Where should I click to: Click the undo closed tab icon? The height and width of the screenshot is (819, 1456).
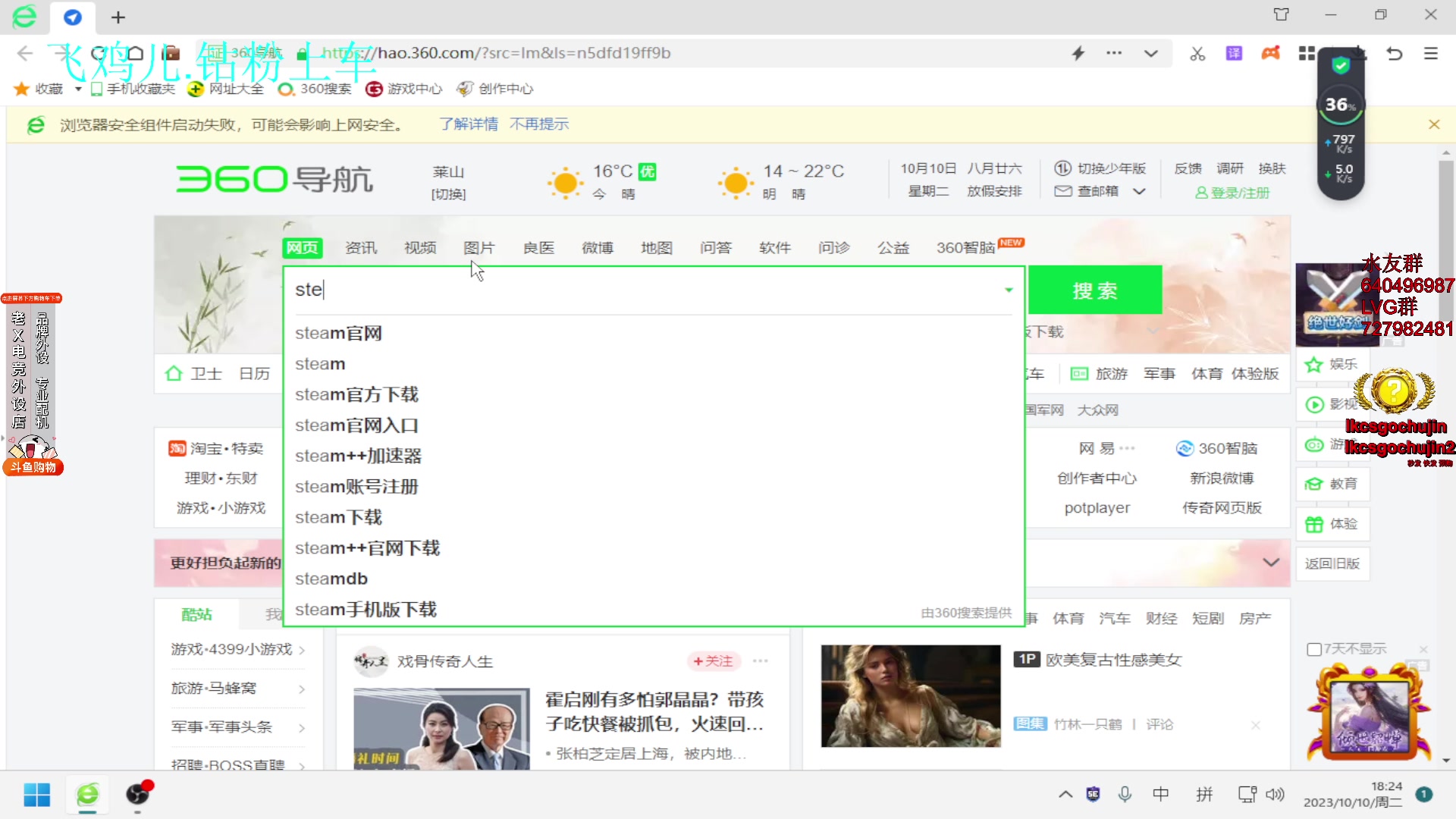(x=1395, y=53)
